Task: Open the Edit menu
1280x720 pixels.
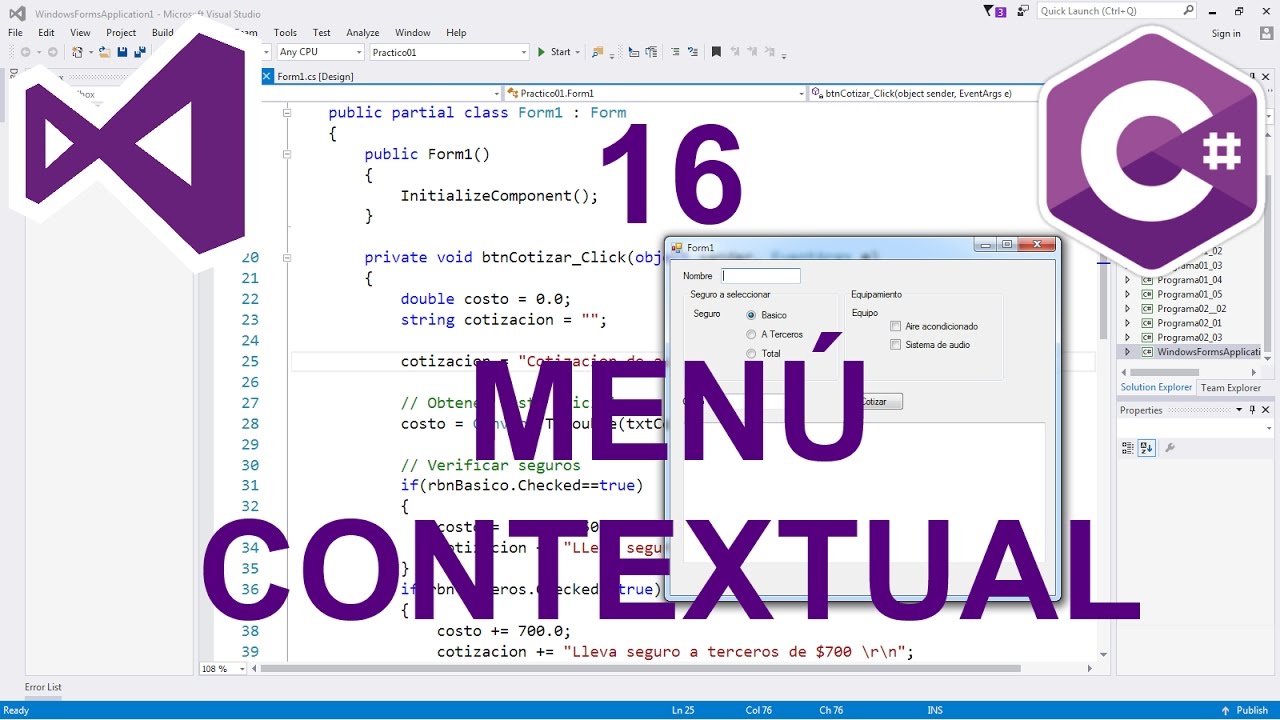Action: point(47,33)
